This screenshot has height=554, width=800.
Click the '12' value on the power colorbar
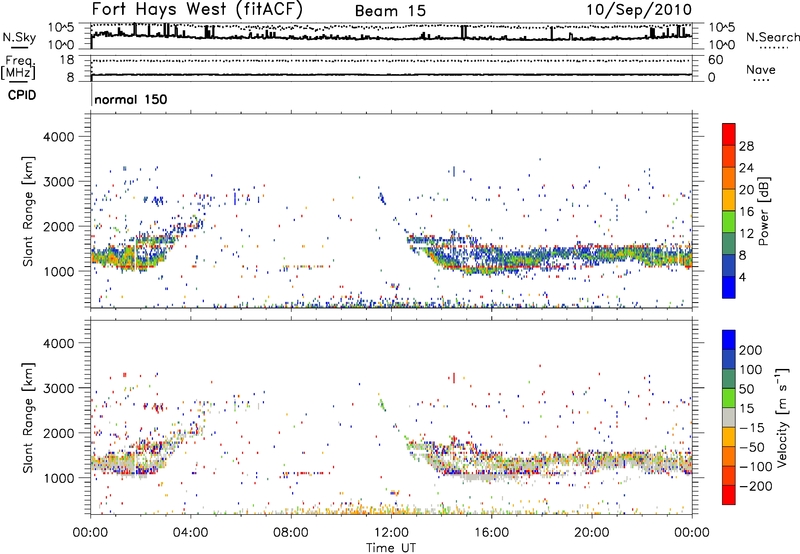[746, 234]
